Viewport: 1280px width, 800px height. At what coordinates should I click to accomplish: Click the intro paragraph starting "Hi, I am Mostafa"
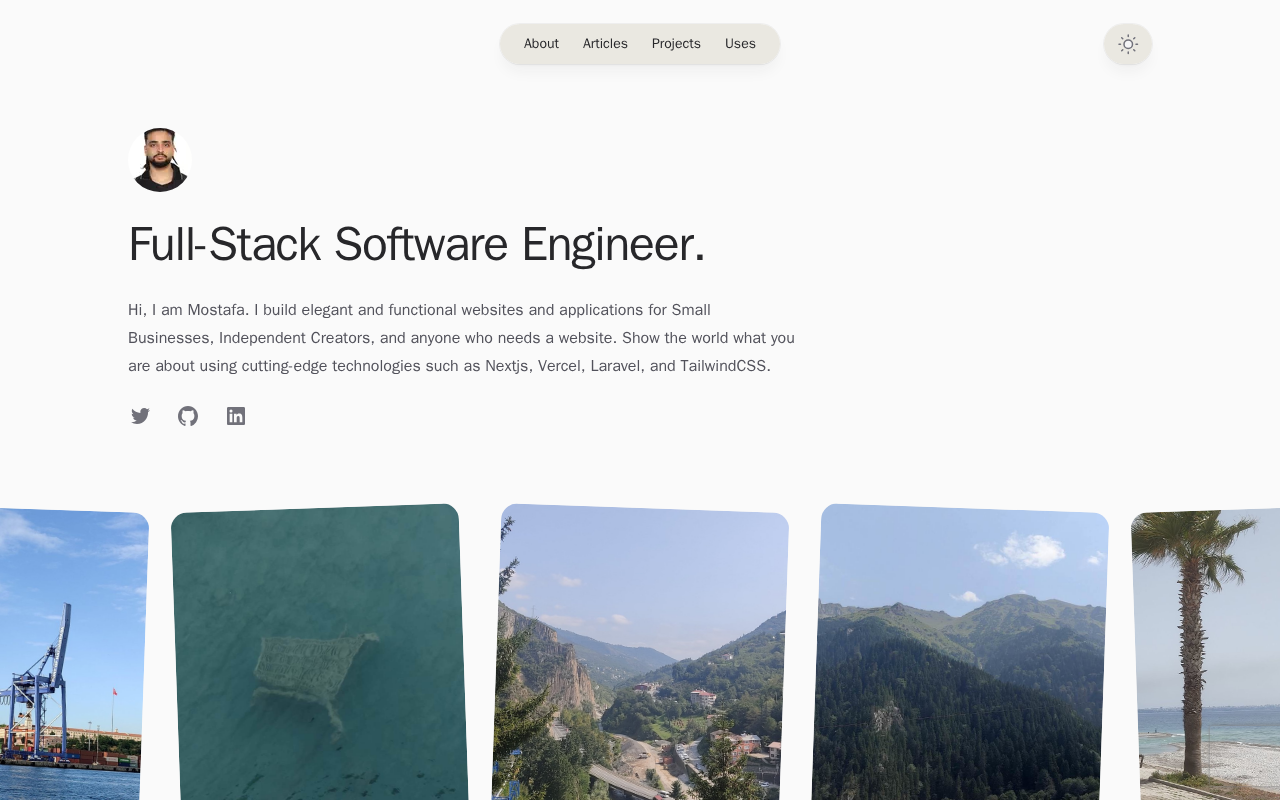(462, 338)
